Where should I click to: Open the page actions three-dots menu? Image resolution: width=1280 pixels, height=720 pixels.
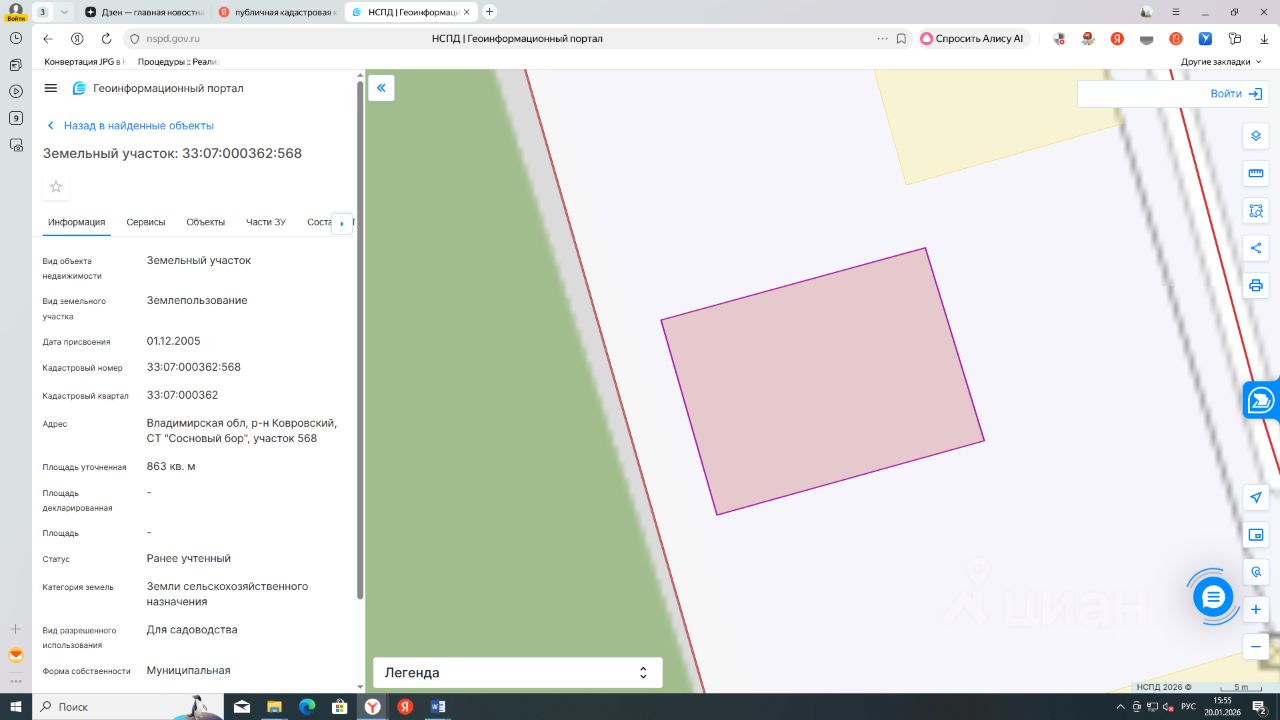tap(882, 39)
